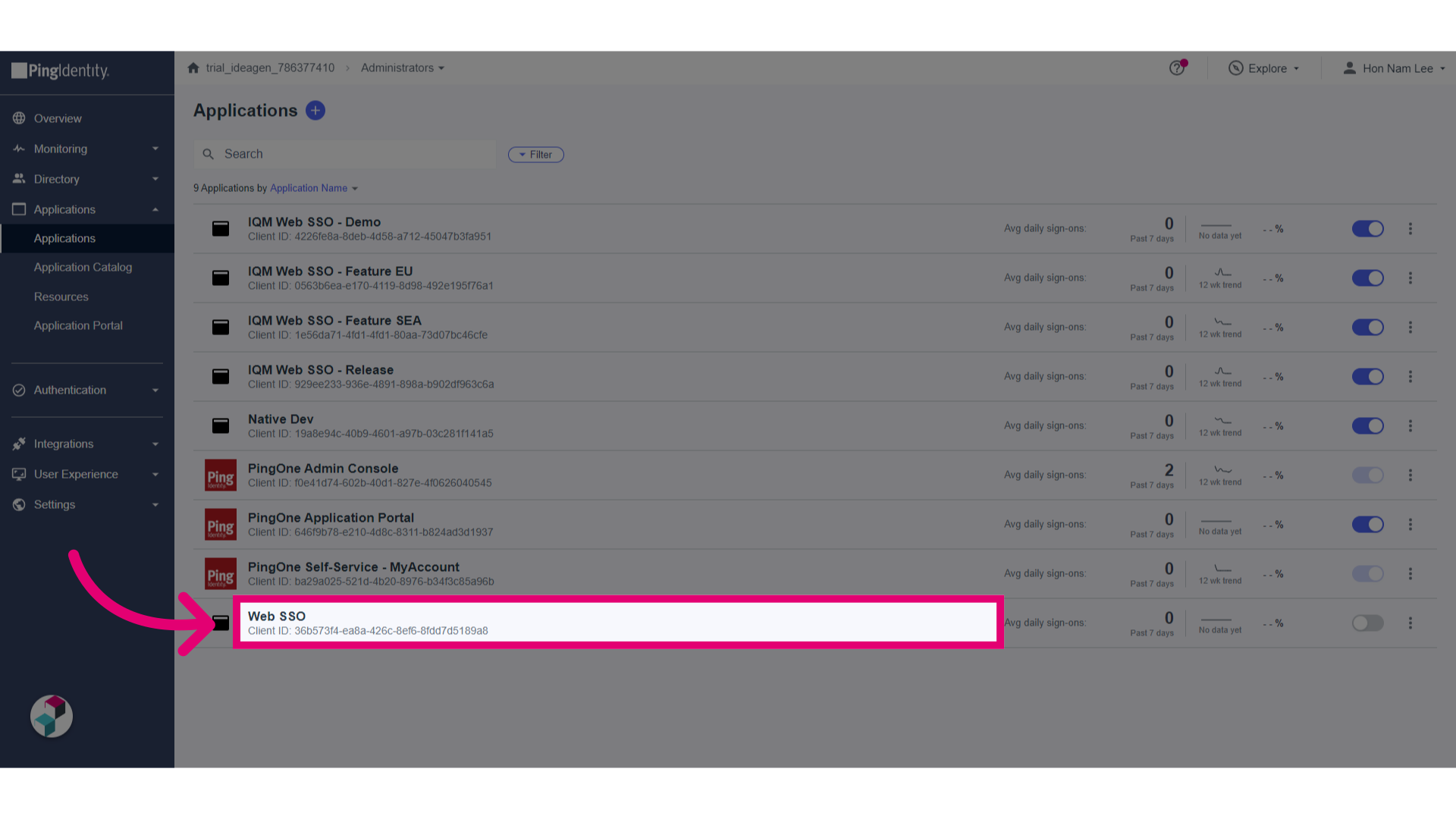Screen dimensions: 1456x819
Task: Click the Overview globe icon
Action: [x=19, y=118]
